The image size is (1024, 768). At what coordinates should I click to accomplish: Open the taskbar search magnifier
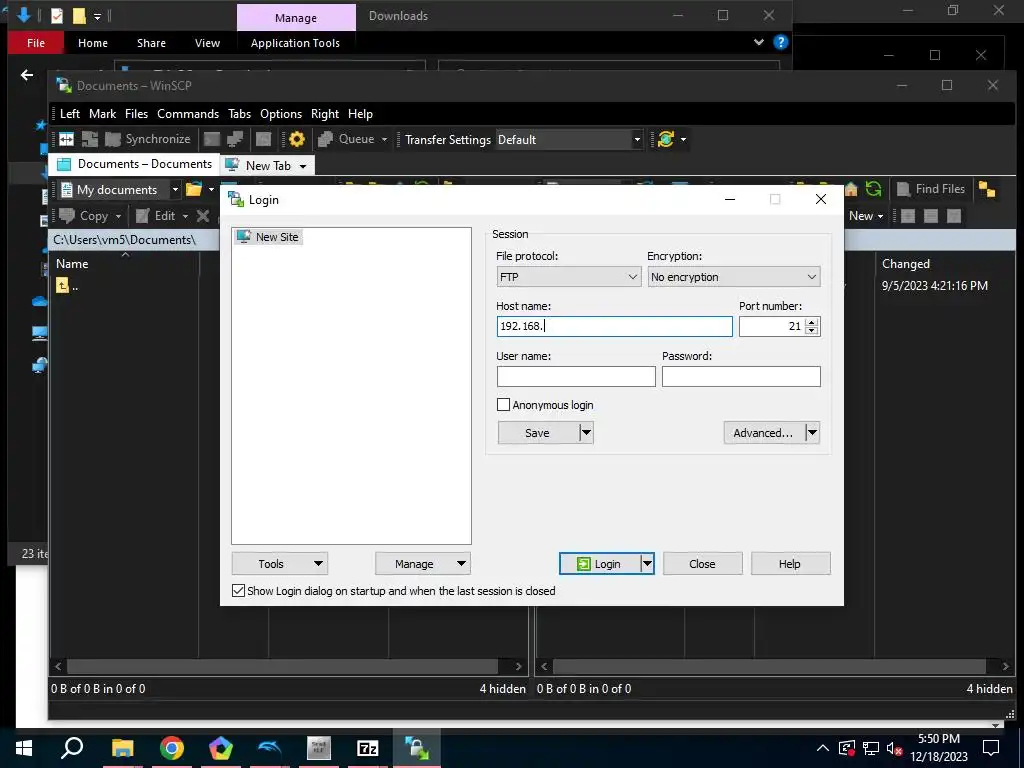[72, 748]
